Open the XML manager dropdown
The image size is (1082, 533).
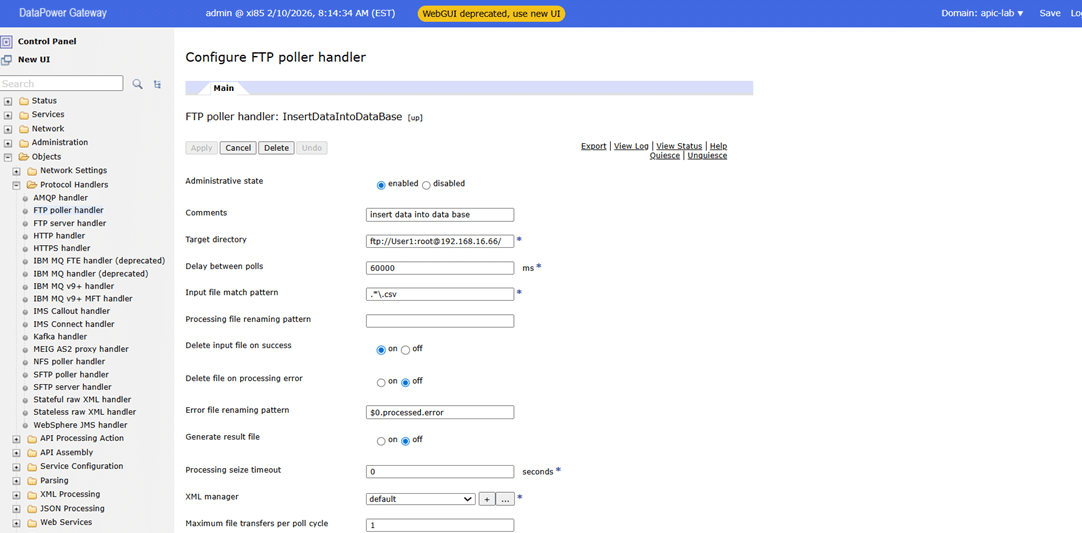click(x=420, y=499)
